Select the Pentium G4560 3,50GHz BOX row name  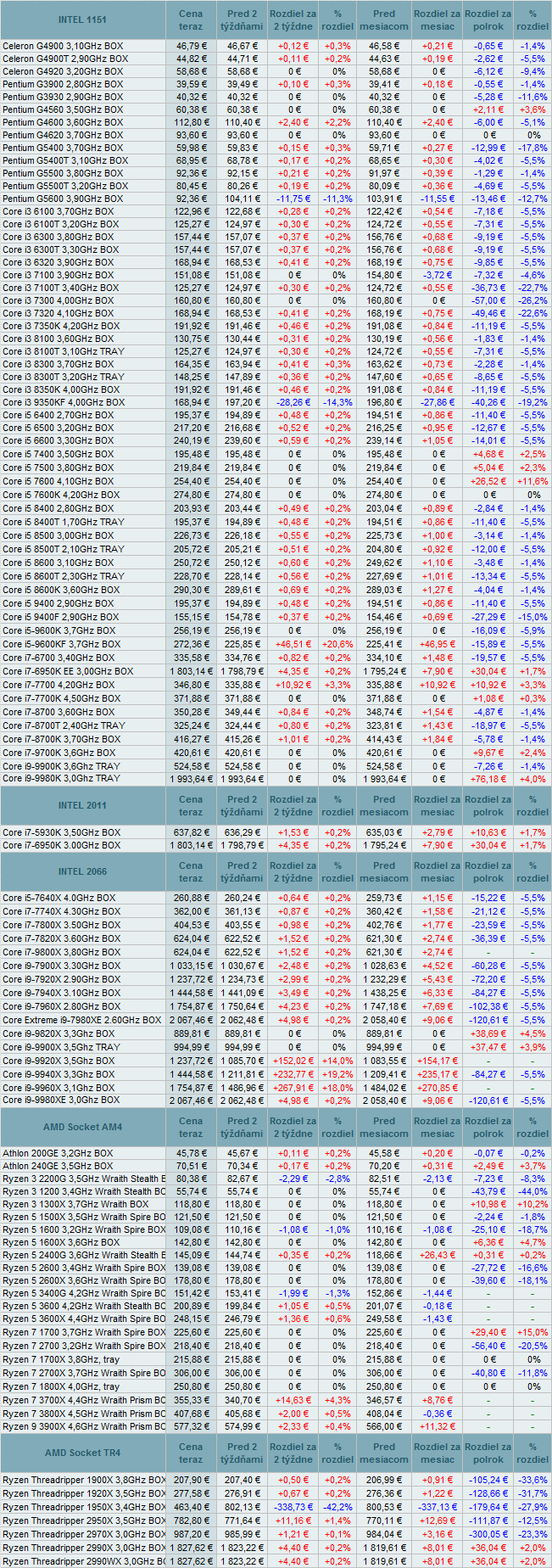[62, 109]
